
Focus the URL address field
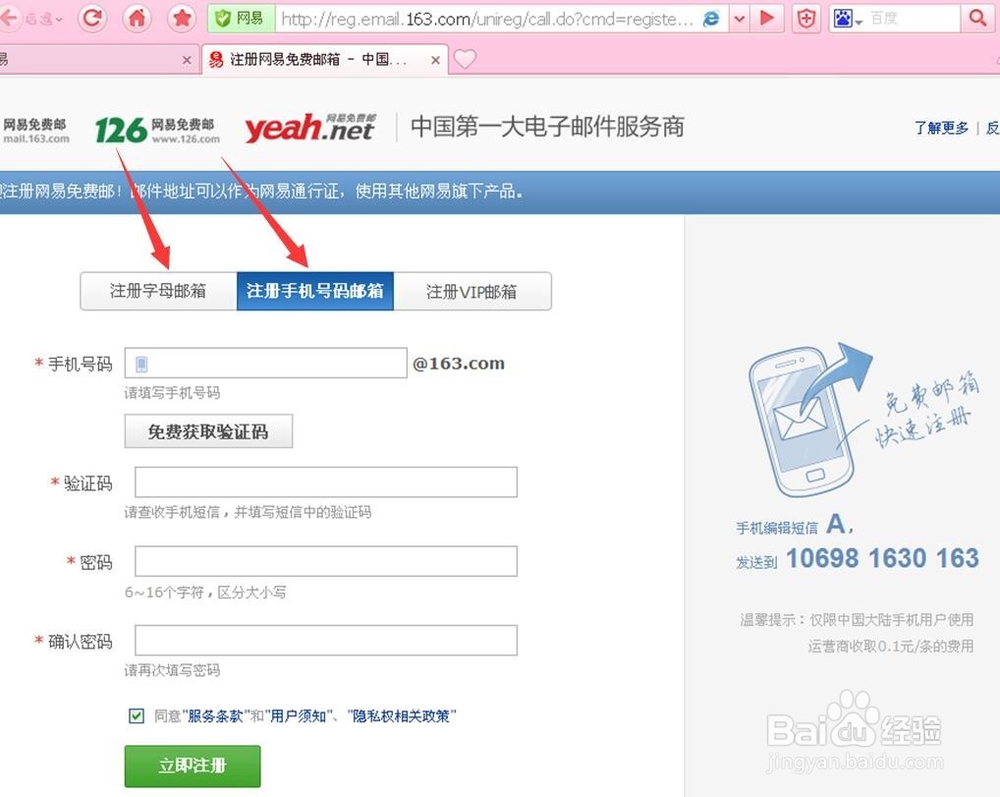pyautogui.click(x=488, y=19)
